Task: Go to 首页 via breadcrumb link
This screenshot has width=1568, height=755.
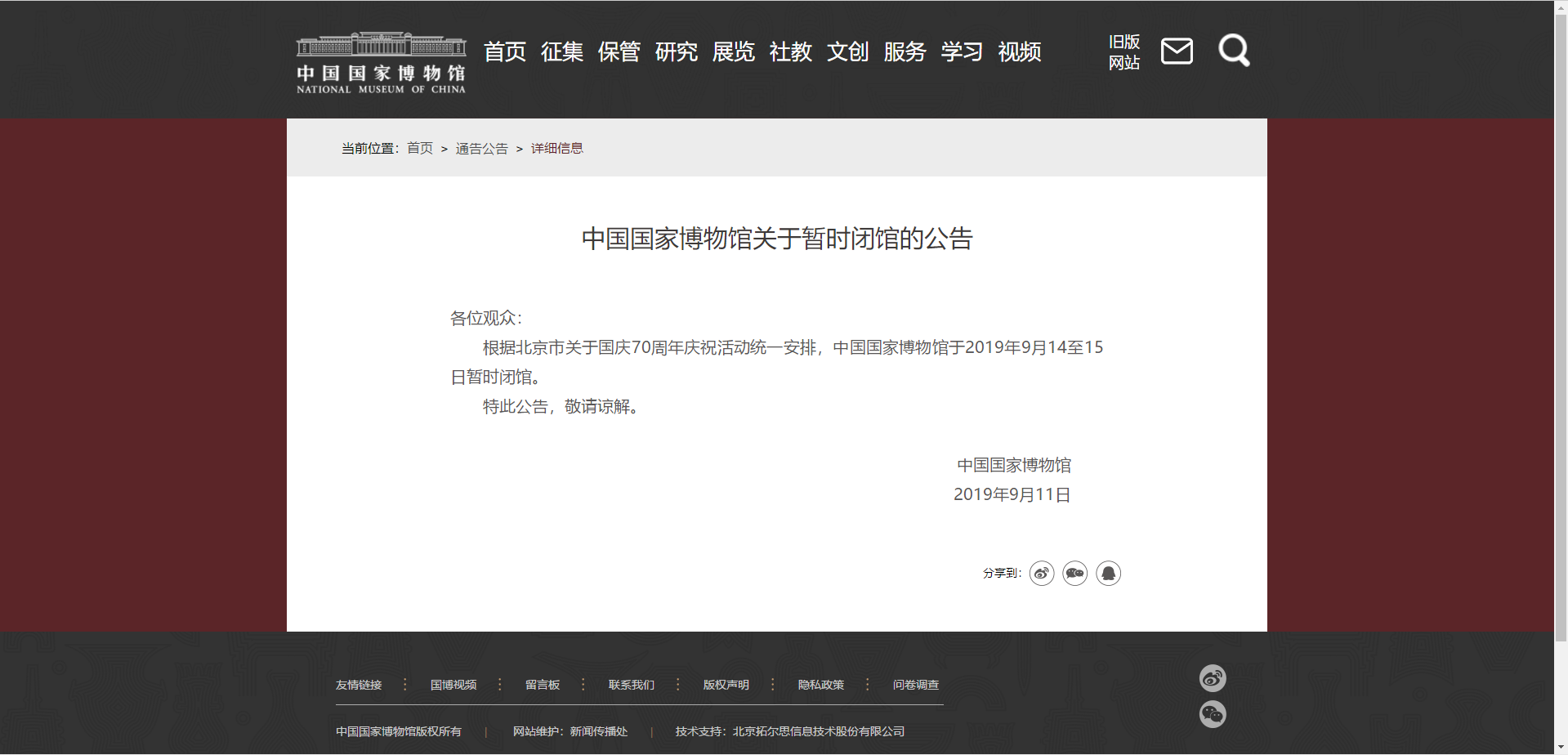Action: pyautogui.click(x=420, y=149)
